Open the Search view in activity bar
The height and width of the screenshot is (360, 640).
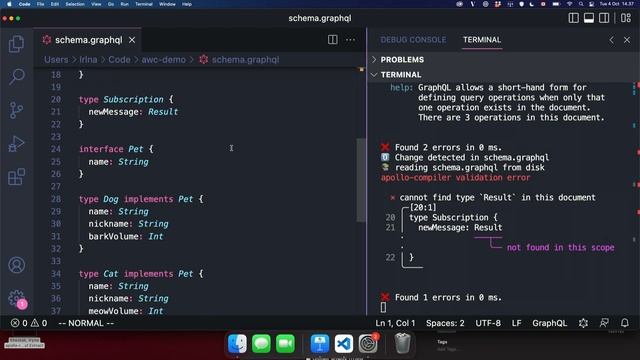pos(16,76)
